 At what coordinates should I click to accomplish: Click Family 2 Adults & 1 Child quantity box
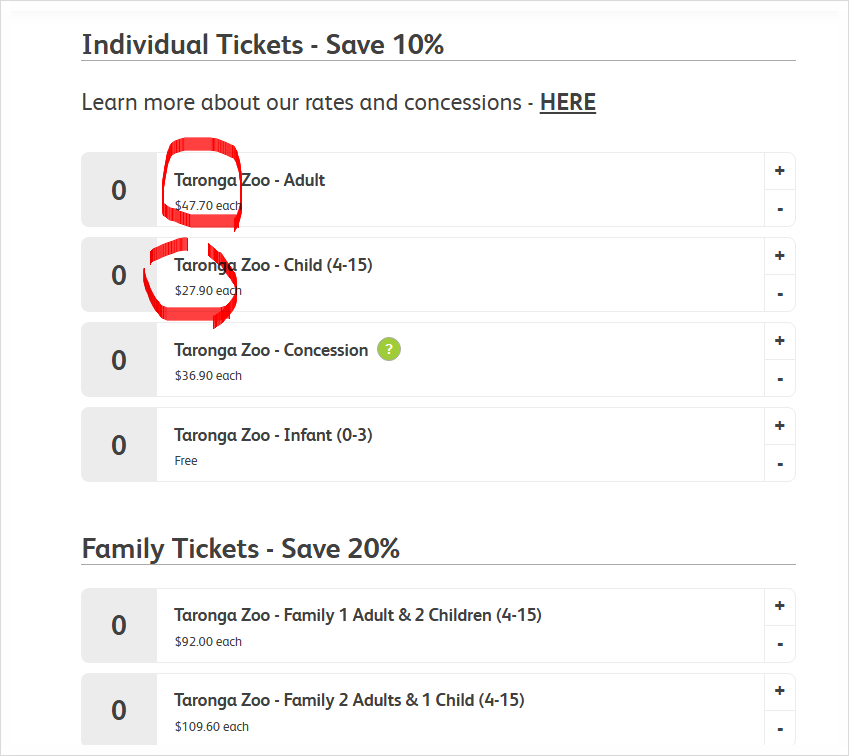(119, 710)
